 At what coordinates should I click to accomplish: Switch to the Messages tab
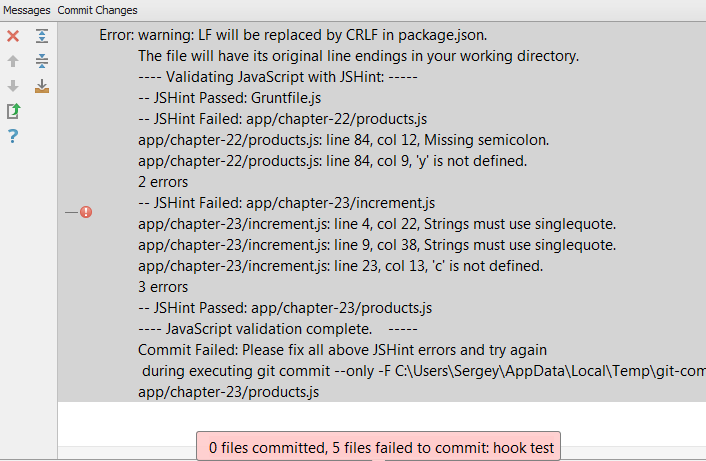click(26, 9)
